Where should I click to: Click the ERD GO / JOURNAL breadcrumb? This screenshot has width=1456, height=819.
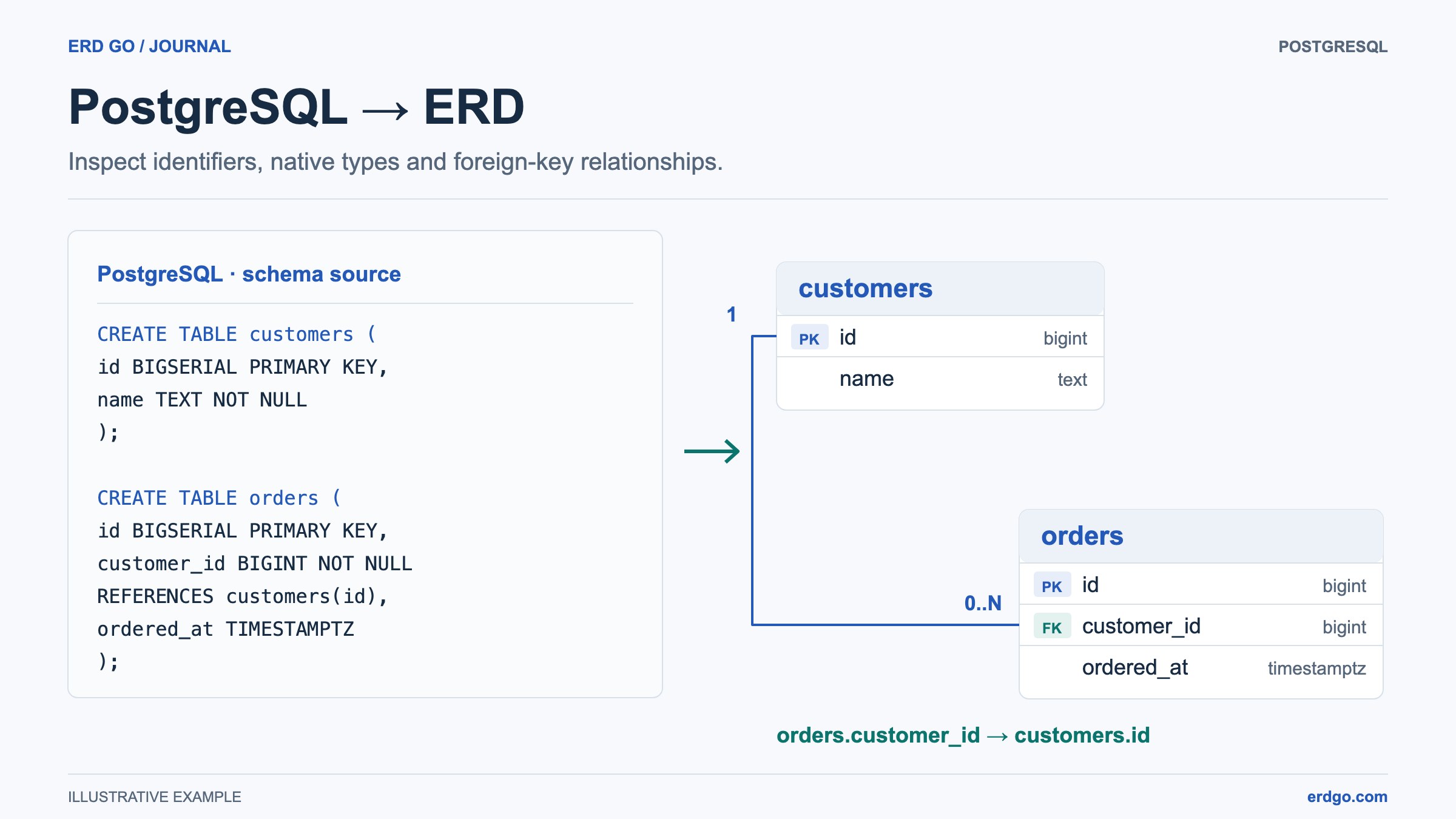point(149,46)
